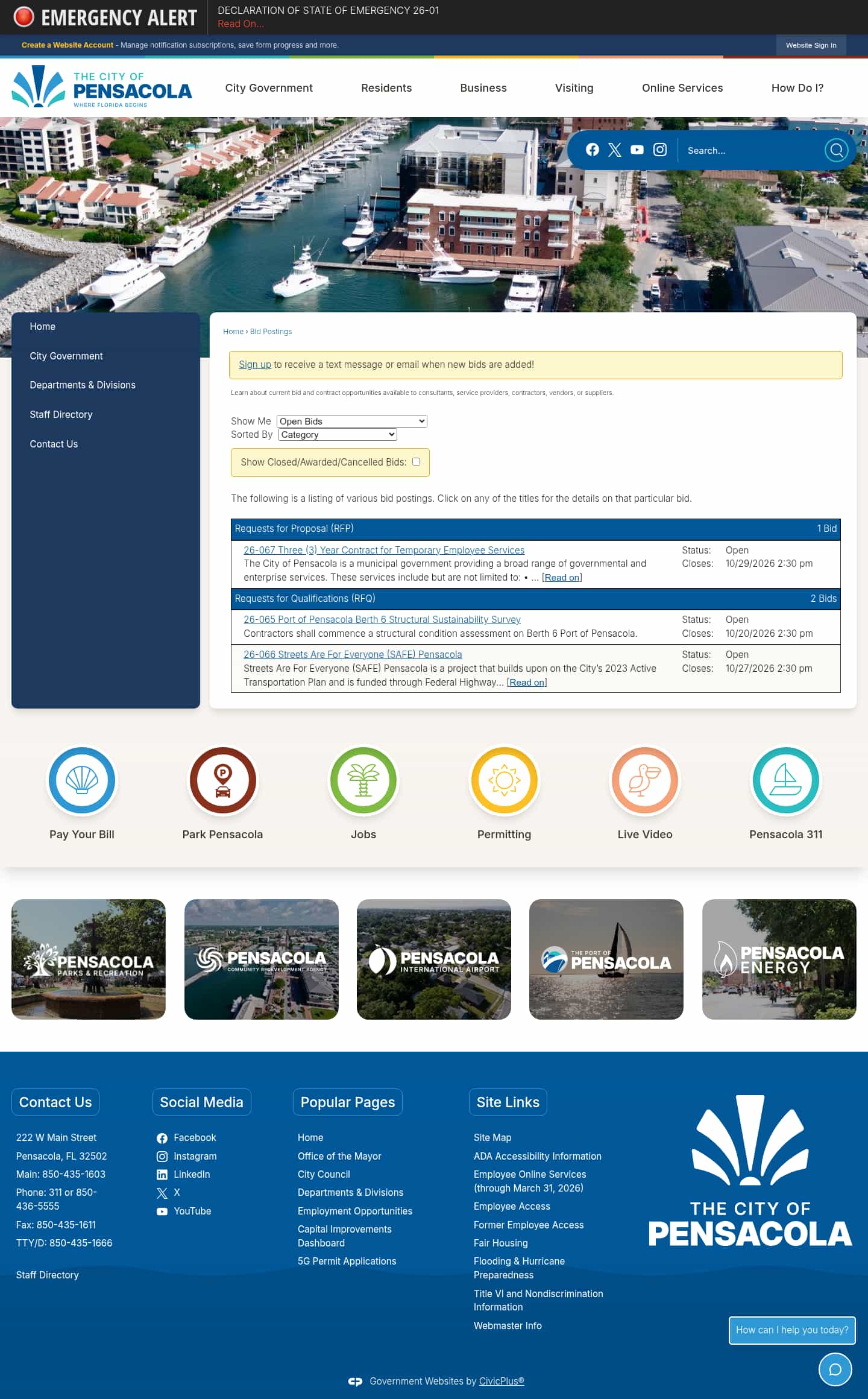868x1399 pixels.
Task: Click the footer LinkedIn icon
Action: 162,1175
